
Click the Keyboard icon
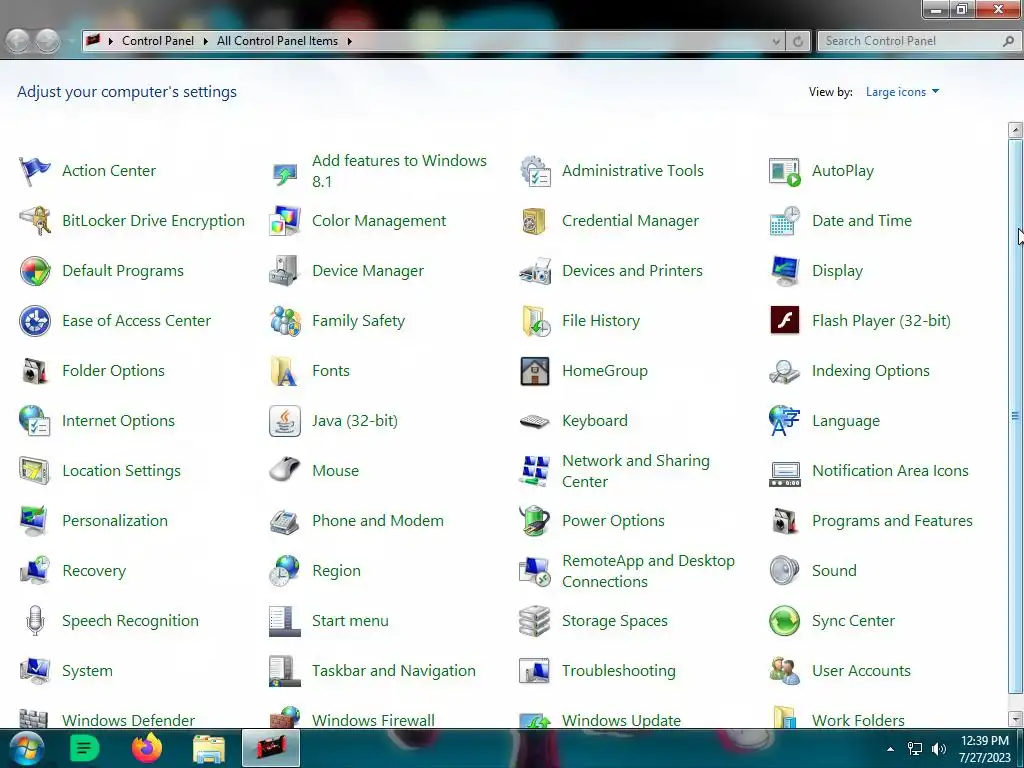(x=535, y=422)
